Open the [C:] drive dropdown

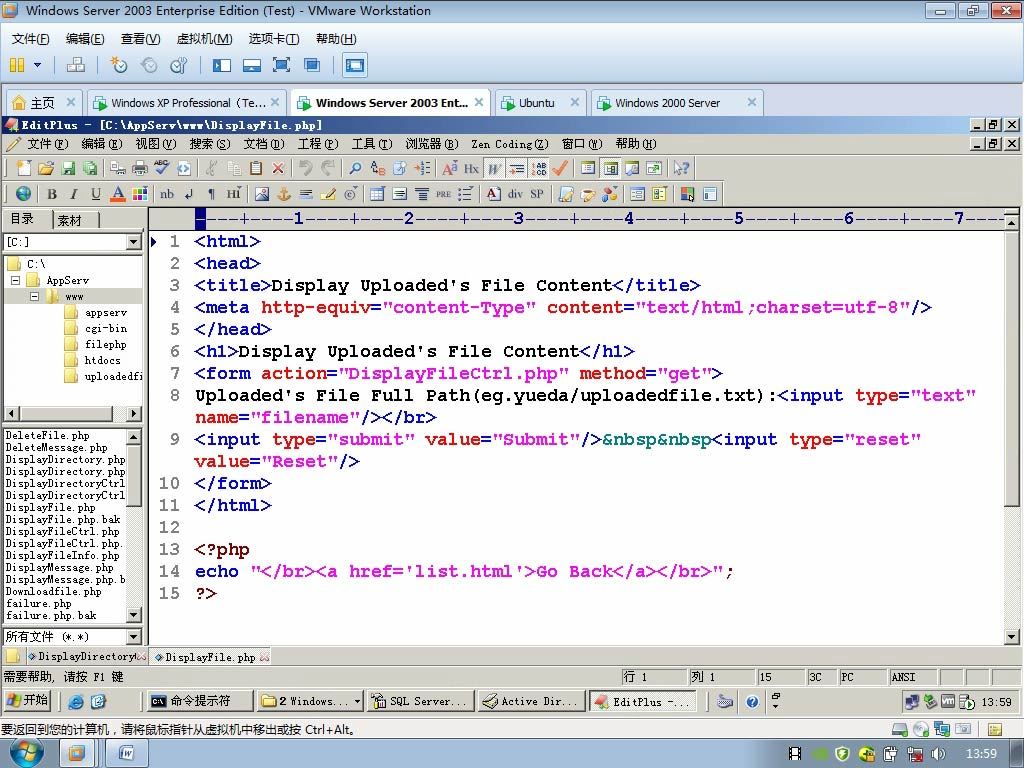133,242
